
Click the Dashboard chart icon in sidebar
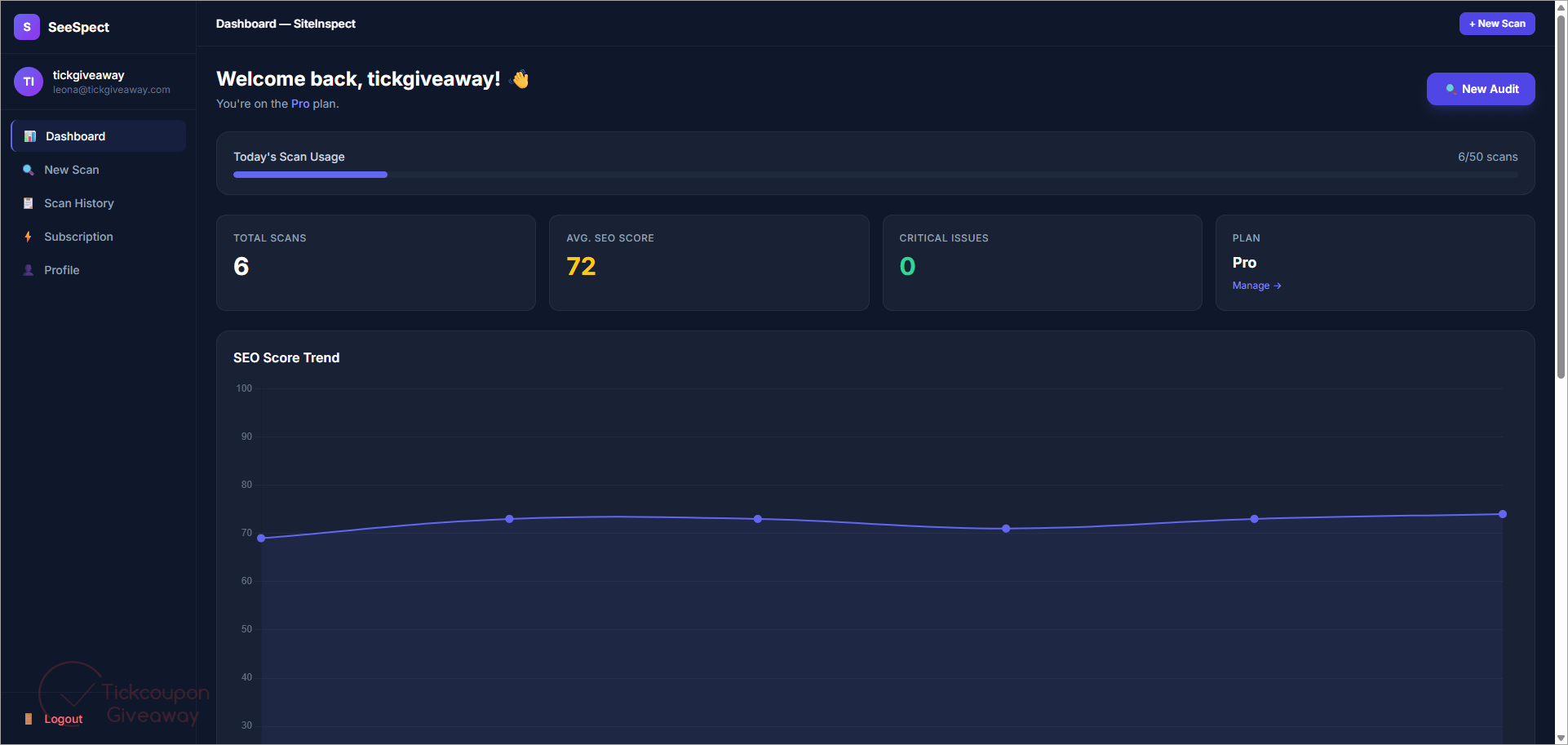(30, 136)
